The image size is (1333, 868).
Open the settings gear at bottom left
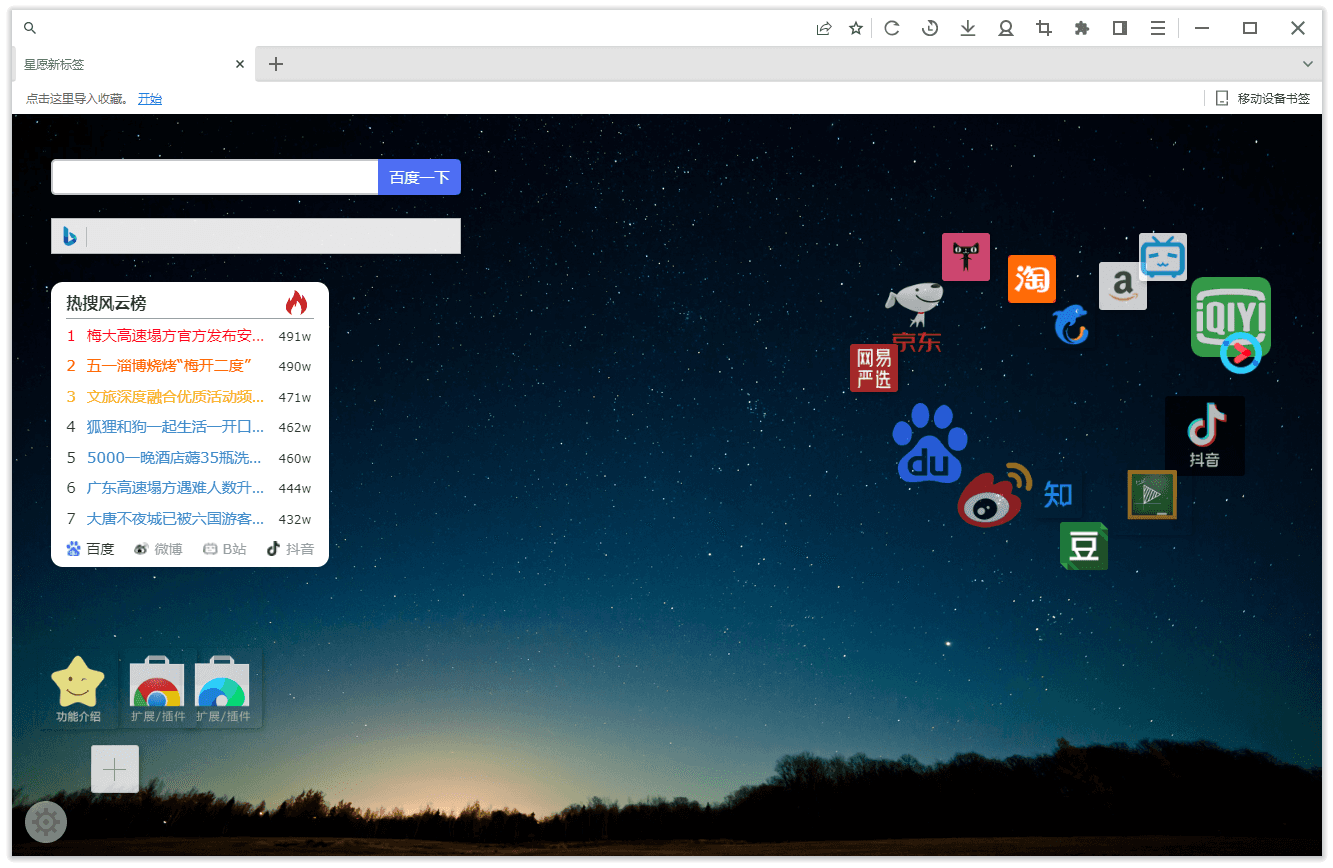(46, 822)
